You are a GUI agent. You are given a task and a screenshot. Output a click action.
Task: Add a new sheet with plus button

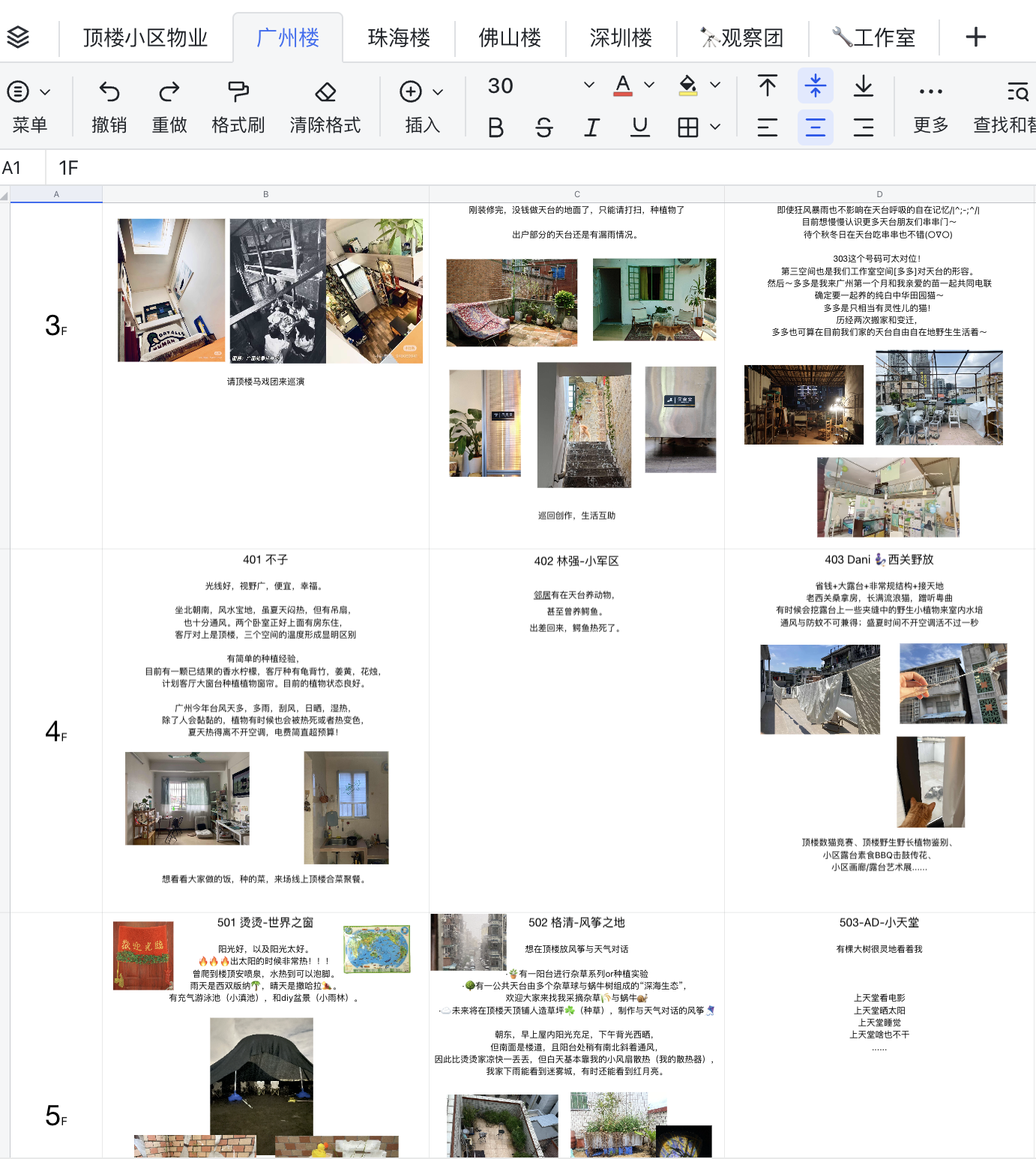(975, 37)
